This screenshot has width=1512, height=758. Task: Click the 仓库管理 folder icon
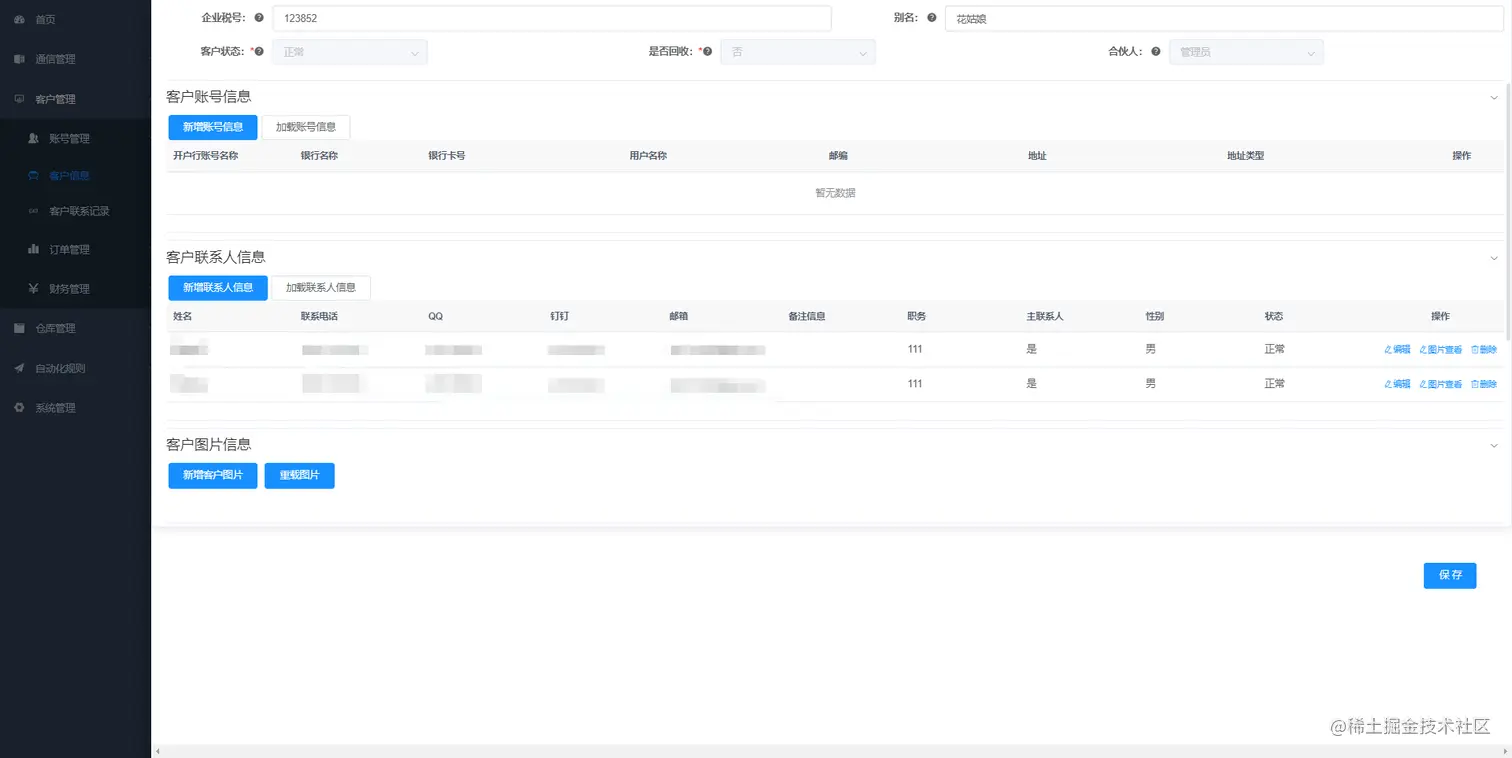pyautogui.click(x=19, y=328)
